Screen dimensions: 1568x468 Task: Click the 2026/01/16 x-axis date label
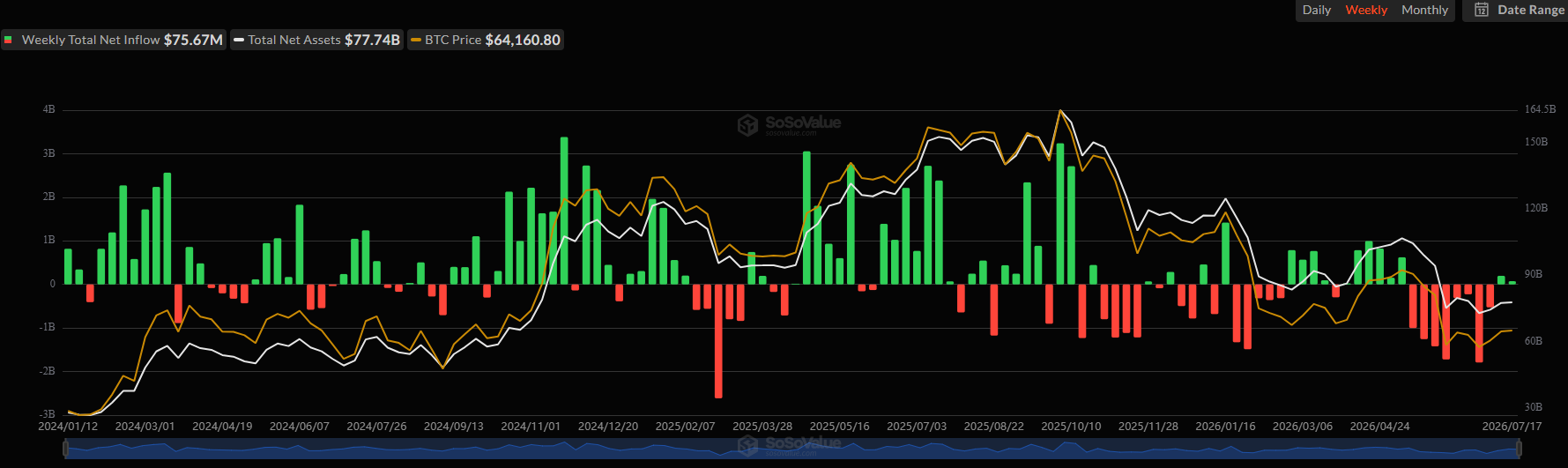[x=1225, y=427]
